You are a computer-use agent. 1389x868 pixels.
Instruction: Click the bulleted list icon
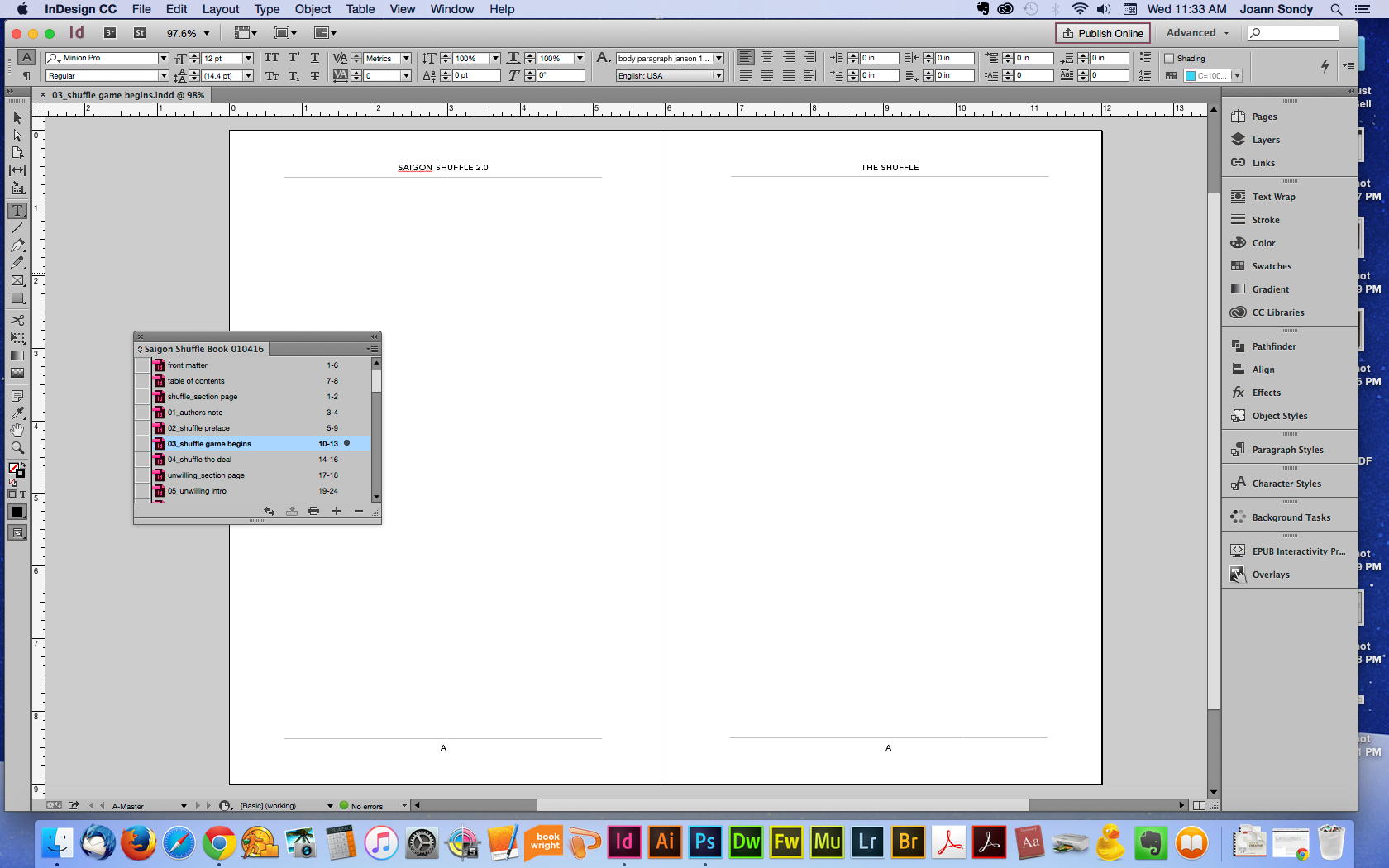[1145, 57]
